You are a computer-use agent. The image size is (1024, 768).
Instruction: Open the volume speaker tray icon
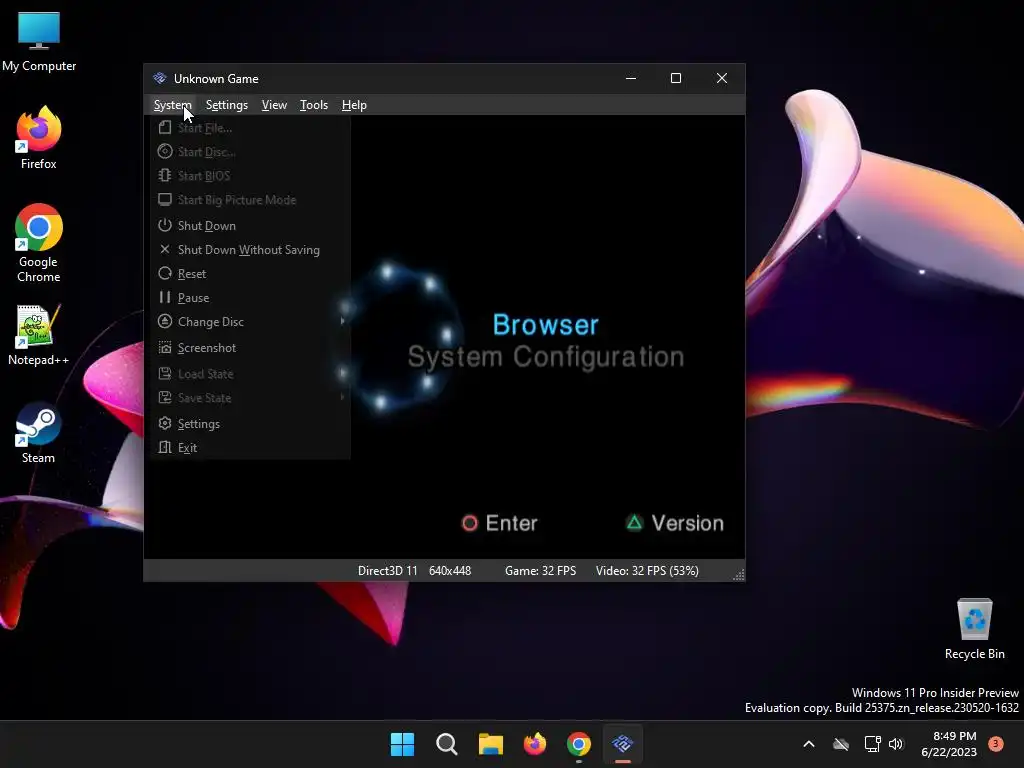pyautogui.click(x=896, y=744)
